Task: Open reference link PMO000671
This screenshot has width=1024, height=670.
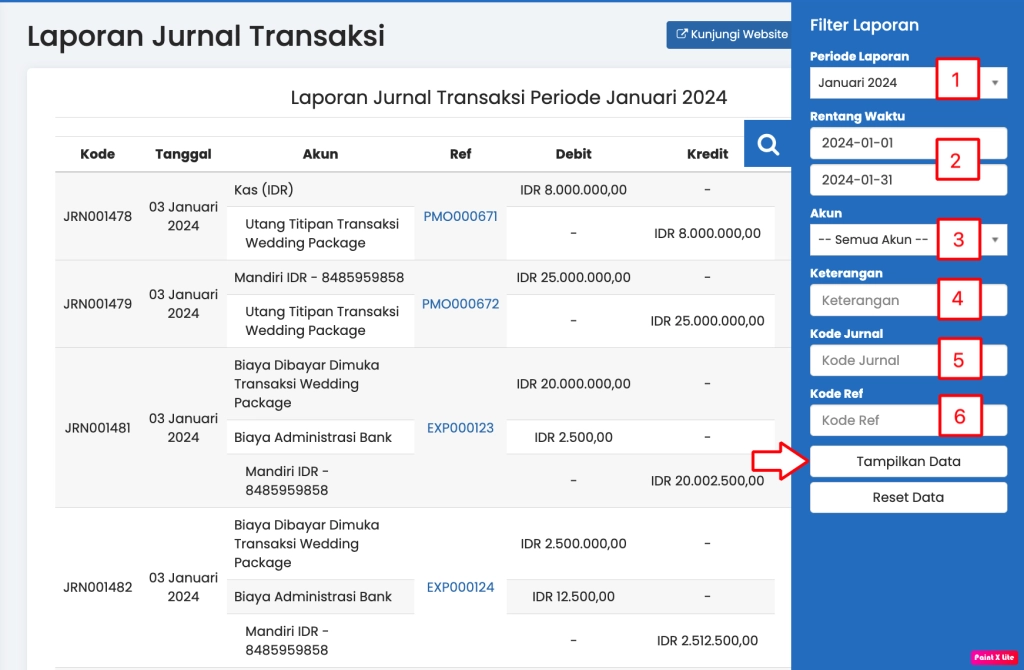Action: coord(460,216)
